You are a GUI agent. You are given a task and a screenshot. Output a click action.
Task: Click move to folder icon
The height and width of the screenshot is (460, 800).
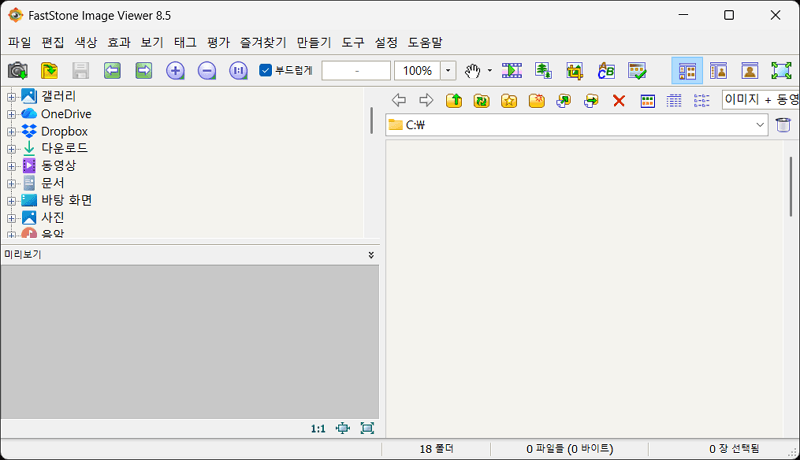(591, 100)
